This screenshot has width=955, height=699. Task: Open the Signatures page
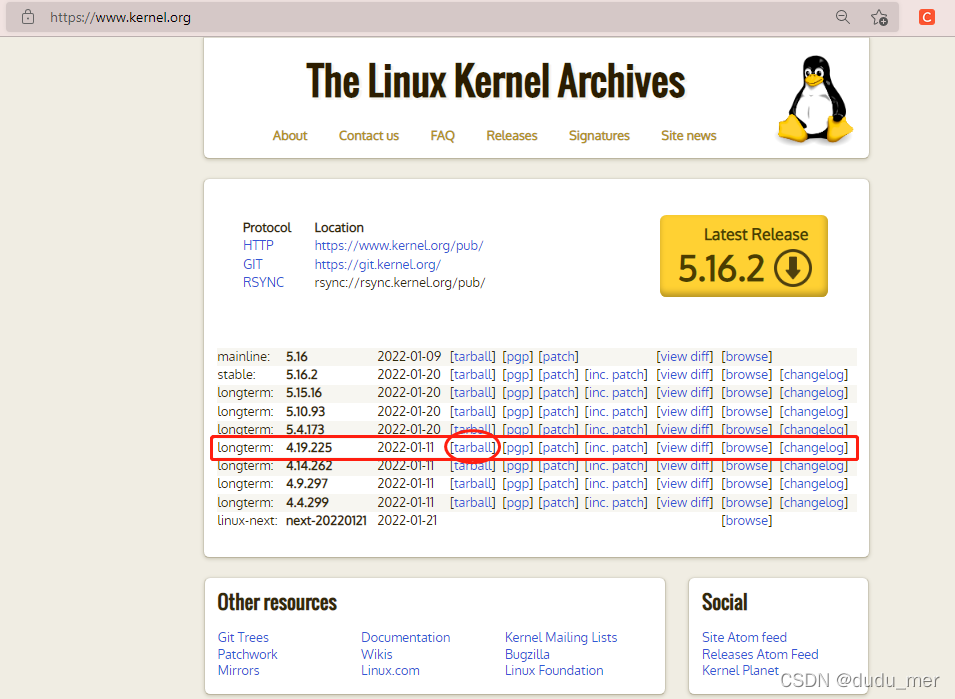[x=599, y=136]
